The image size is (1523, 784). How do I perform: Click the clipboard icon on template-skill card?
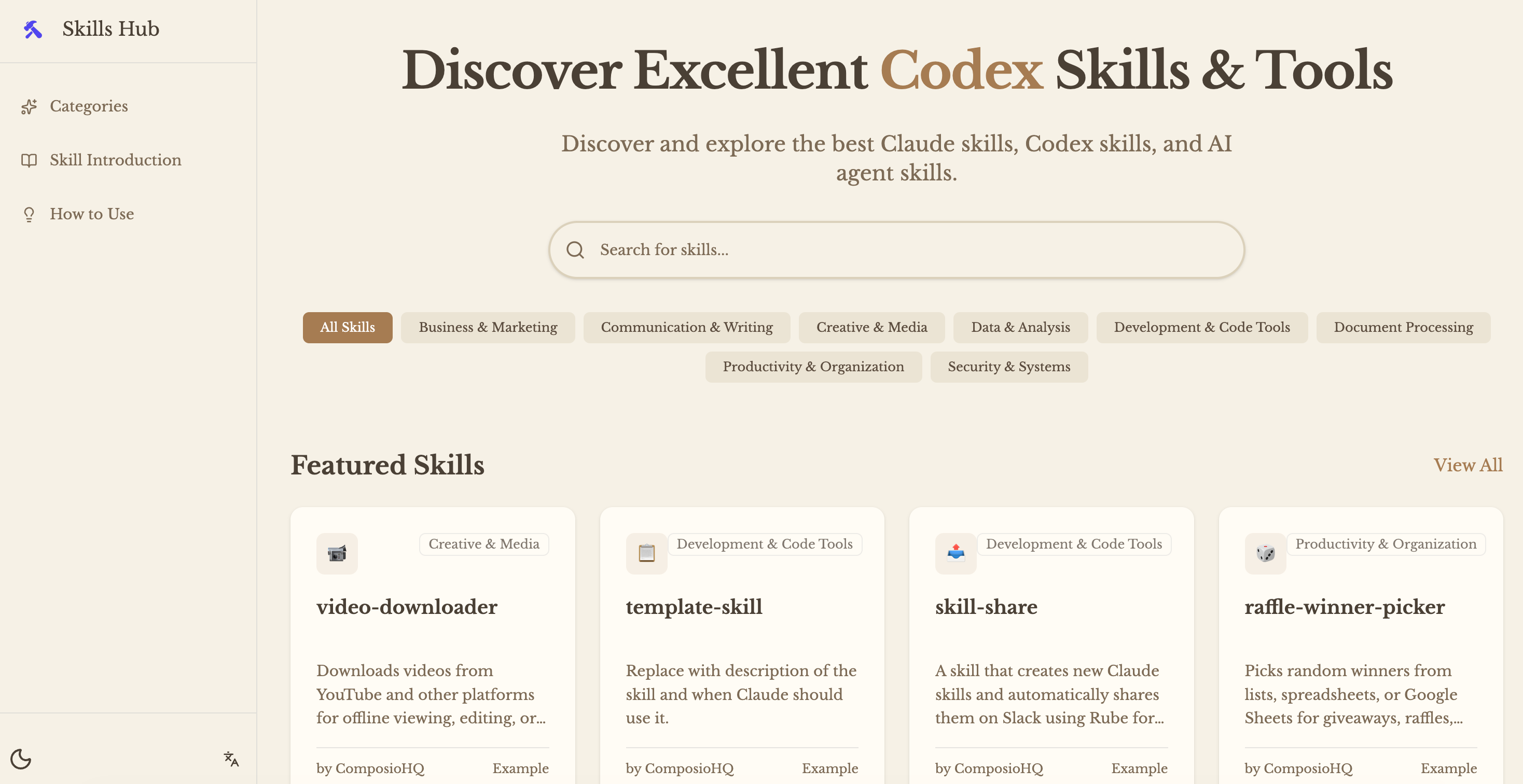(646, 553)
